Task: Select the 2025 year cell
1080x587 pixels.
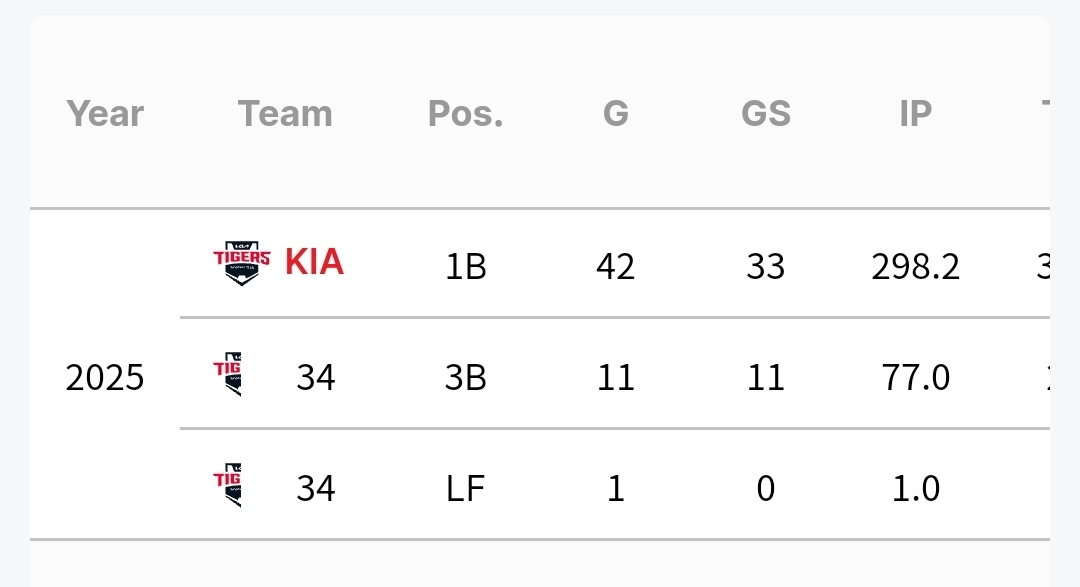Action: 105,378
